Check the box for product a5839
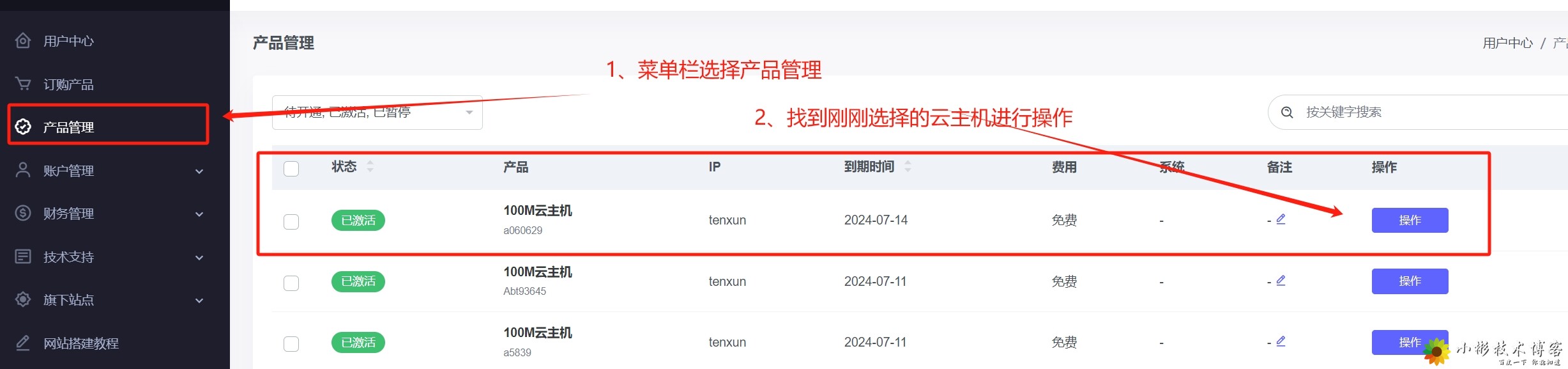 tap(291, 344)
